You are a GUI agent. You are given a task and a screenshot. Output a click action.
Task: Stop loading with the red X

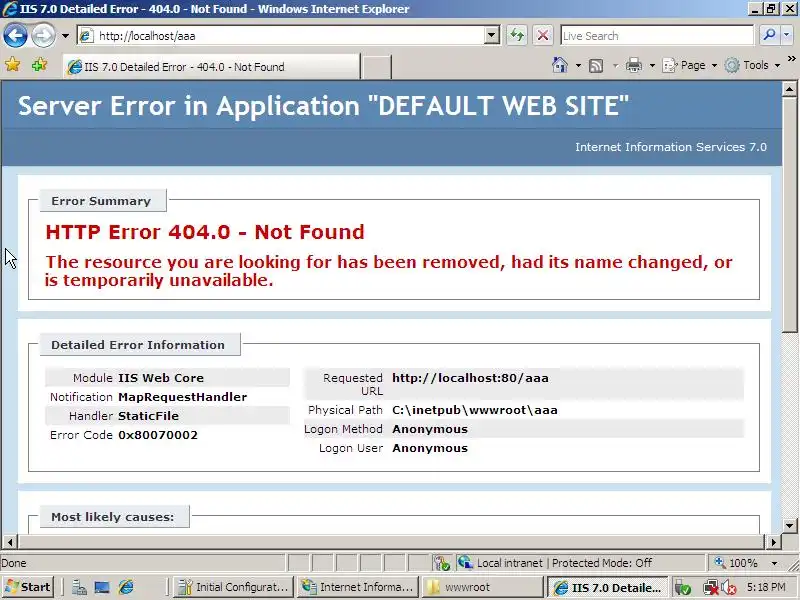click(543, 36)
